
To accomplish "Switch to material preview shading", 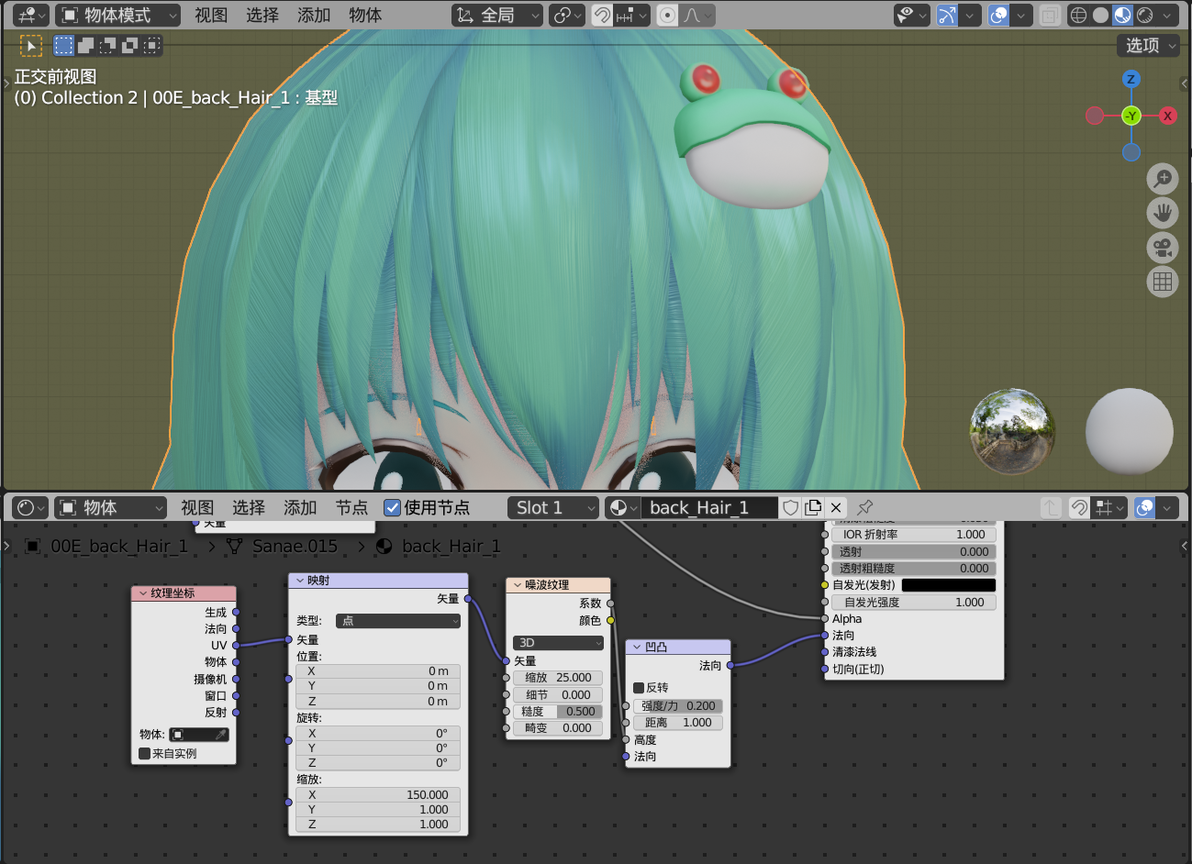I will click(x=1122, y=15).
